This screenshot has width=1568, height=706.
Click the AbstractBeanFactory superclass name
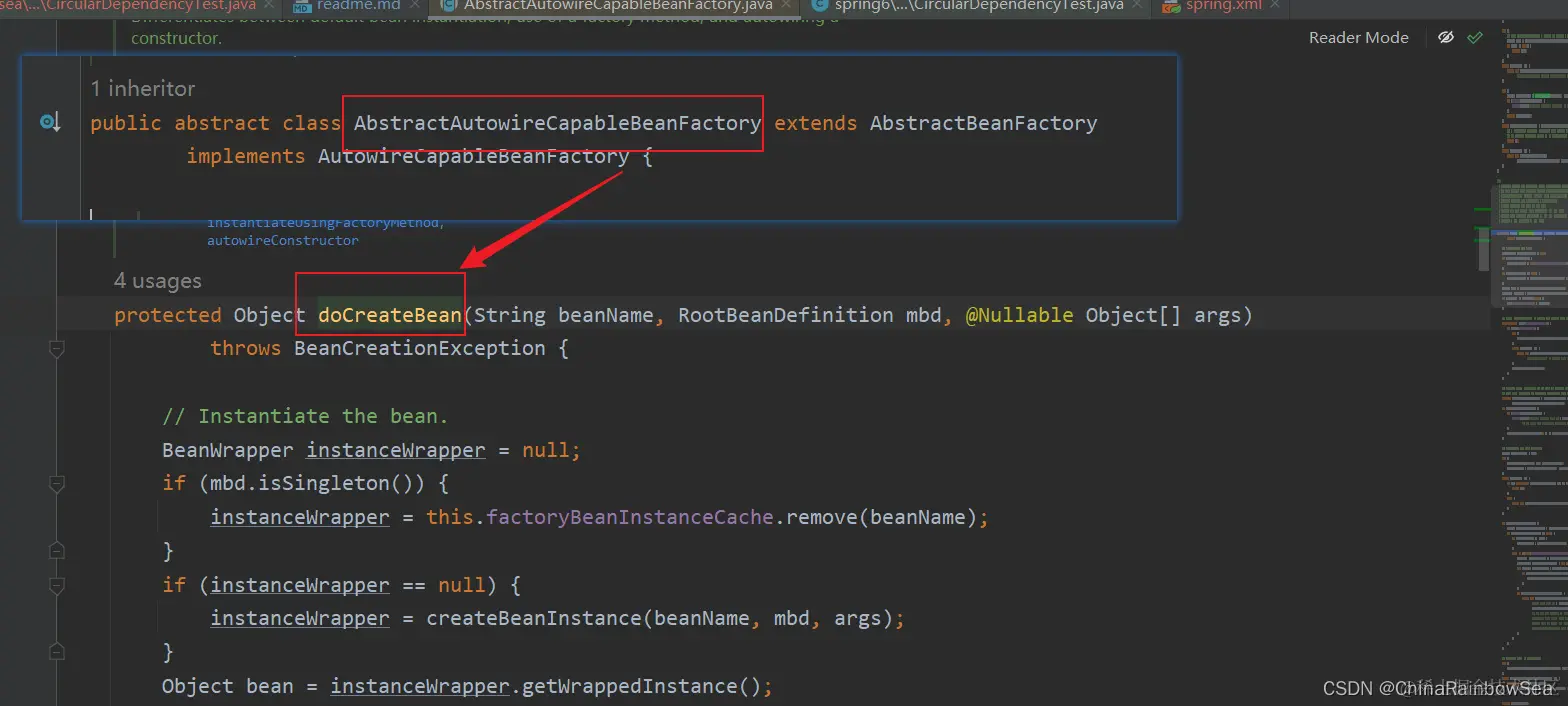point(983,123)
